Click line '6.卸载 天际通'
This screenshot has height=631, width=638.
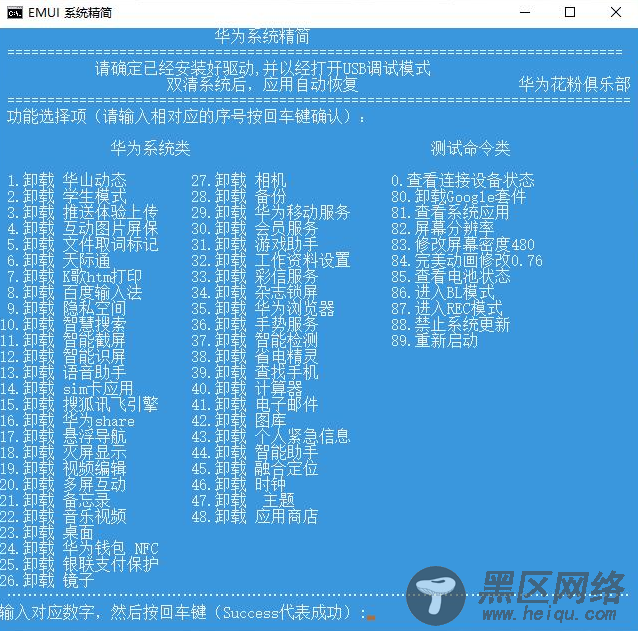[x=59, y=261]
